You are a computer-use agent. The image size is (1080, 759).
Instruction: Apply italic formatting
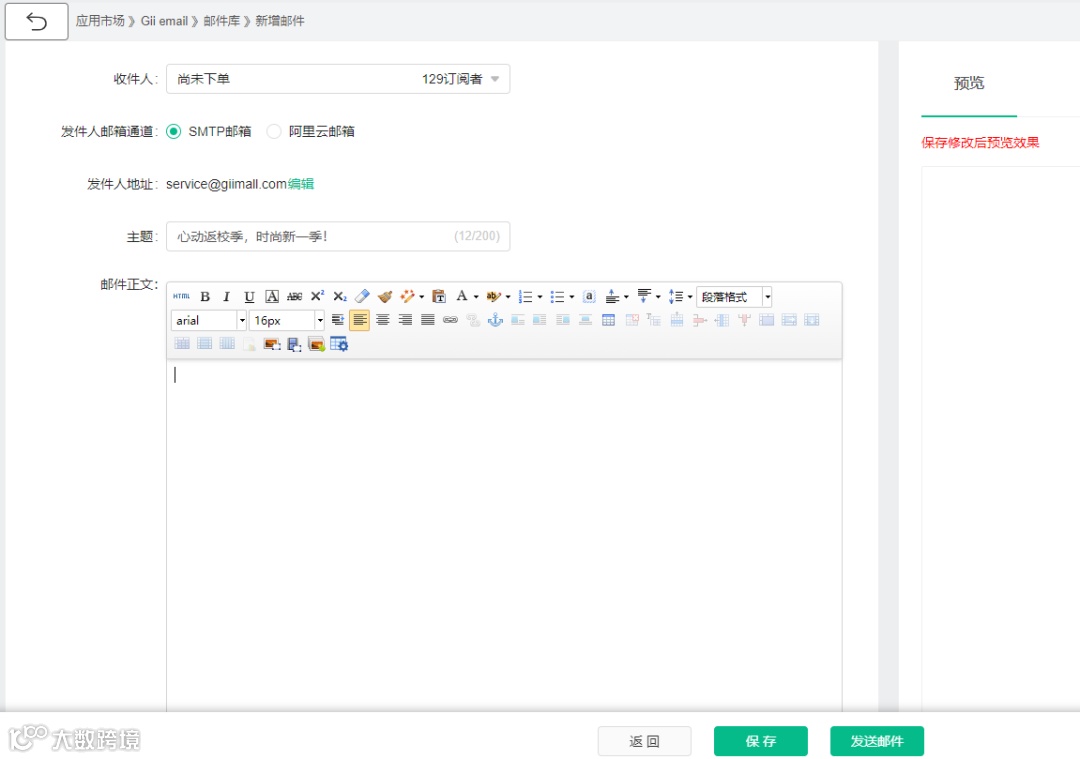pos(226,296)
